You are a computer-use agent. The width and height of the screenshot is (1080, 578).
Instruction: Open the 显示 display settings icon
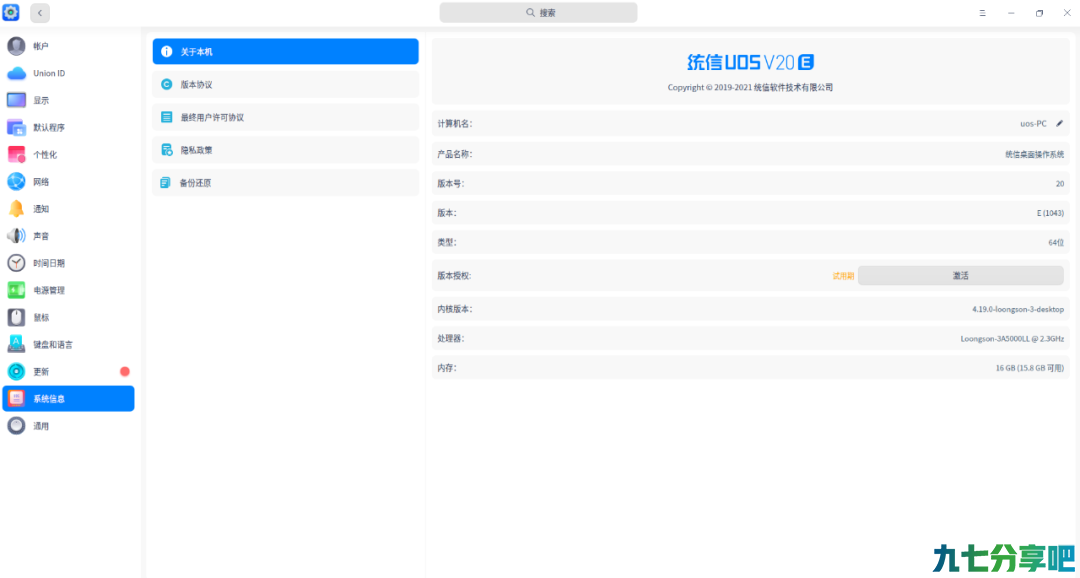point(16,101)
